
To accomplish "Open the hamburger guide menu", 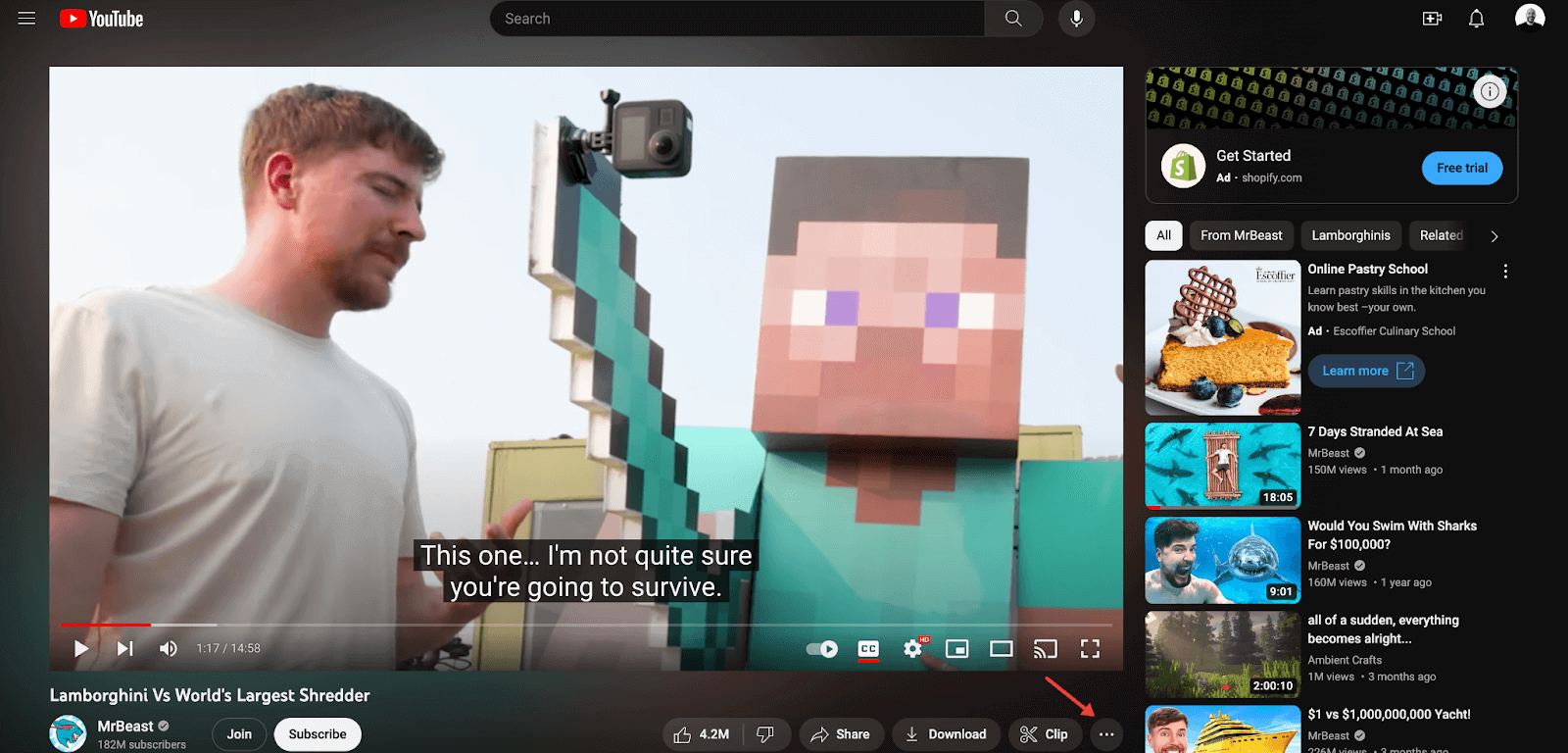I will click(x=27, y=19).
